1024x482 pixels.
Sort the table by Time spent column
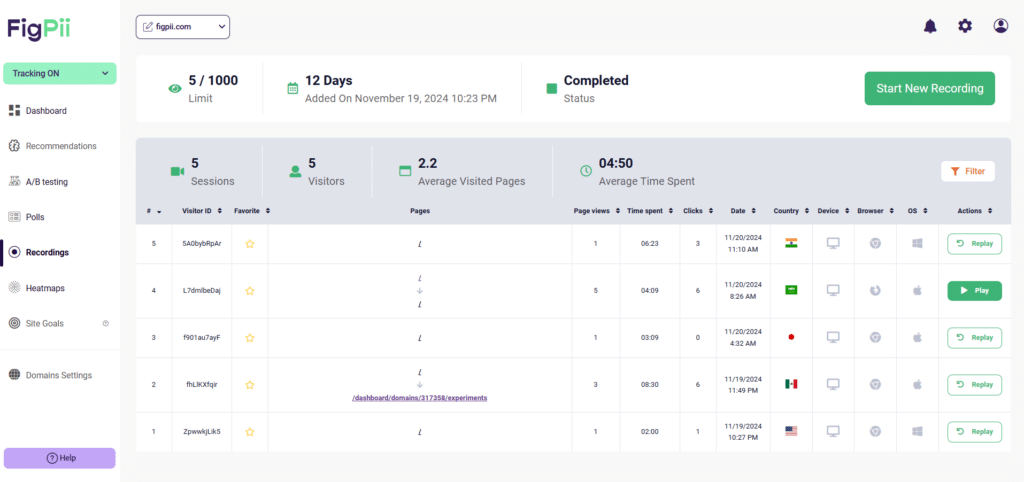point(648,211)
